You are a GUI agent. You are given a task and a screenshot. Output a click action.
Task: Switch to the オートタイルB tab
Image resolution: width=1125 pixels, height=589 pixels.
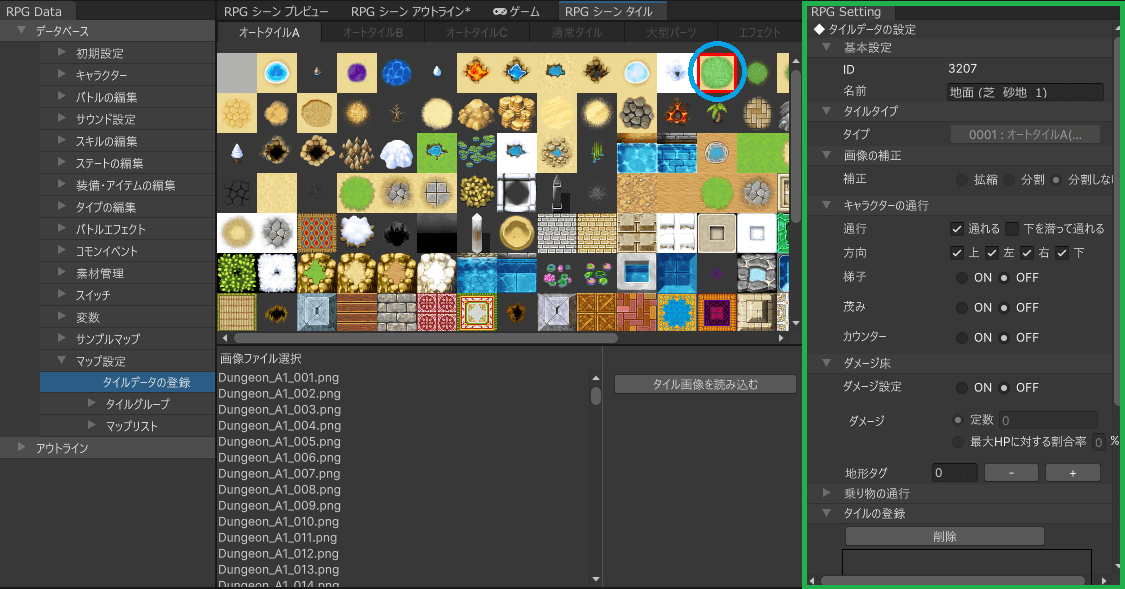[x=372, y=33]
